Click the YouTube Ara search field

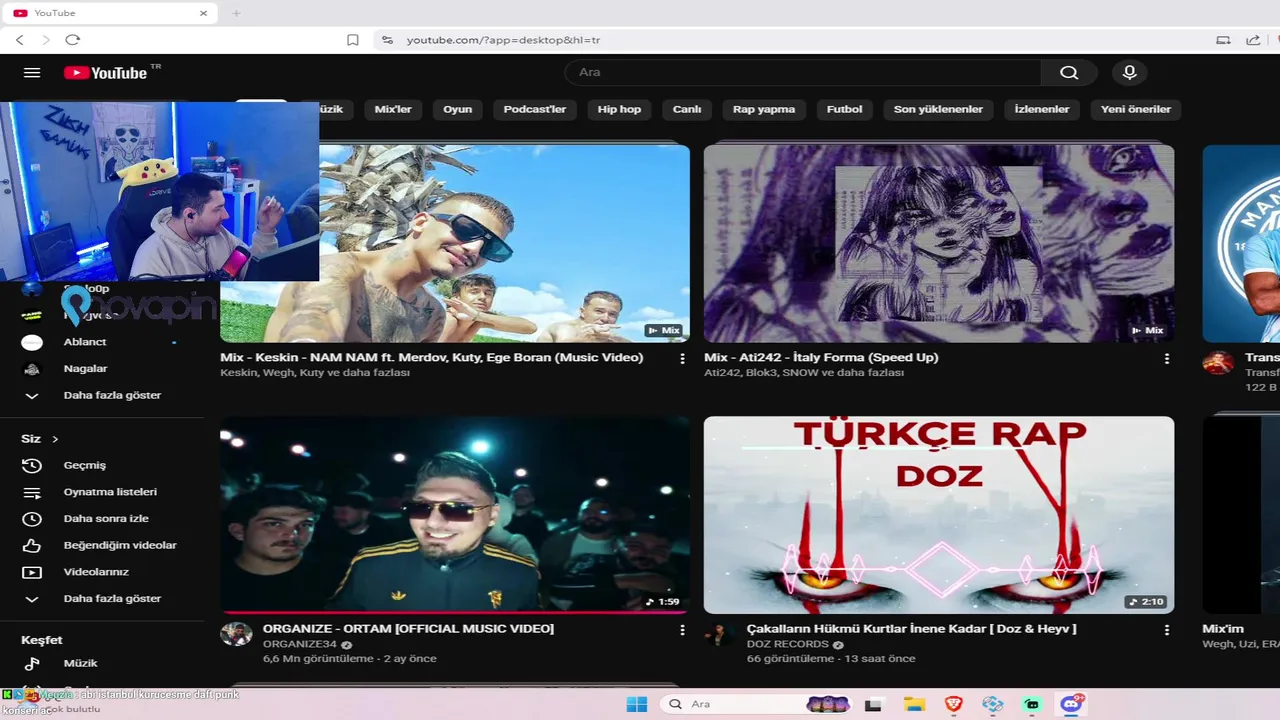803,72
